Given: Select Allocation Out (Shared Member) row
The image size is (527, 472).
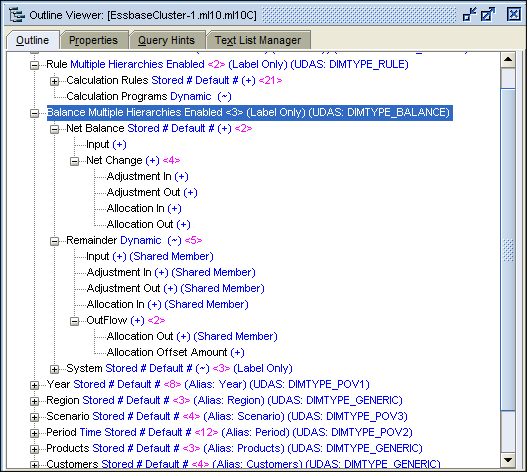Looking at the screenshot, I should tap(192, 337).
